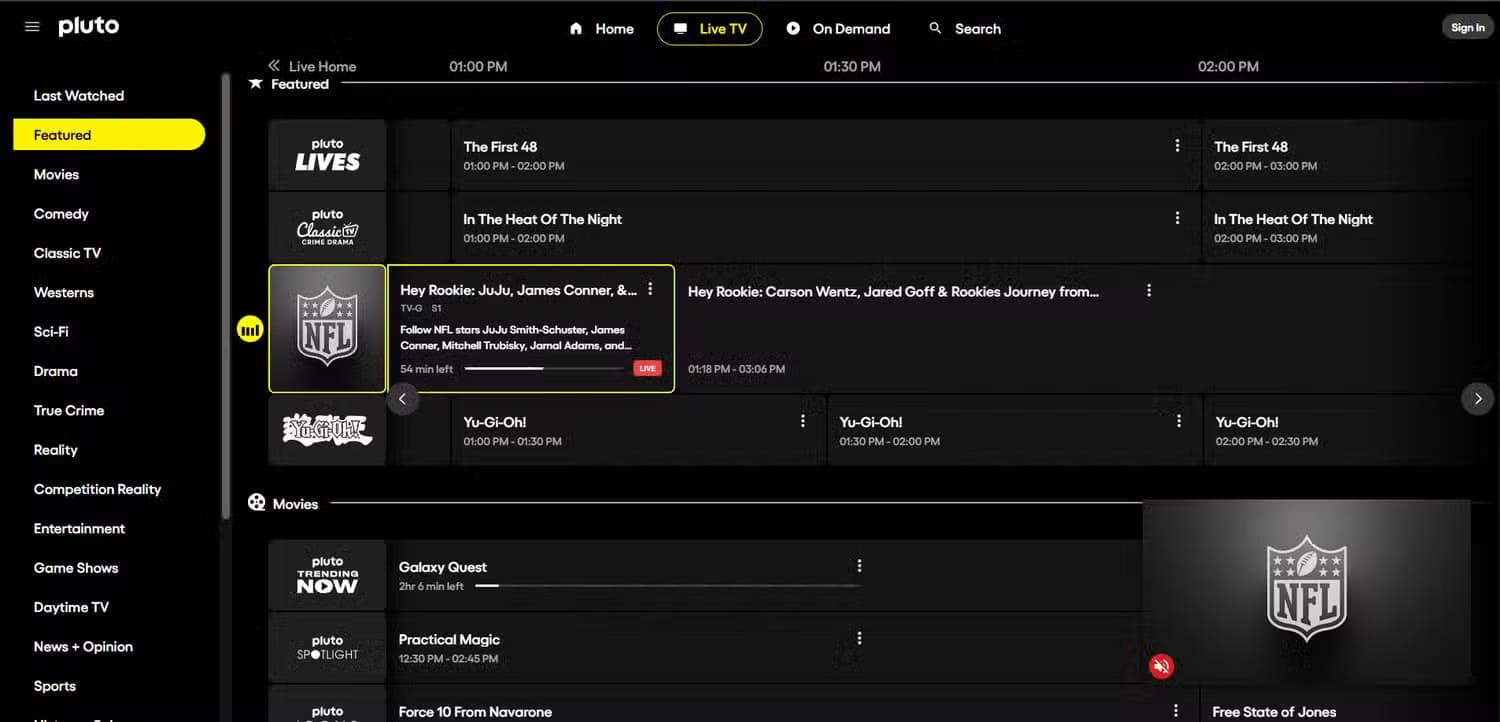Select Game Shows category
The image size is (1500, 722).
[76, 568]
